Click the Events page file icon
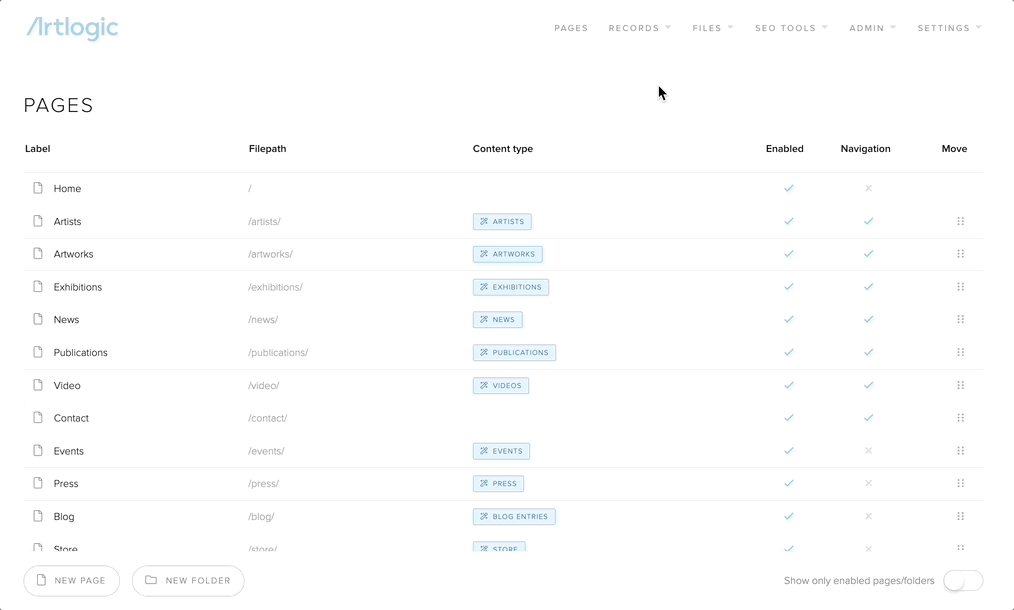This screenshot has width=1014, height=610. pyautogui.click(x=38, y=450)
